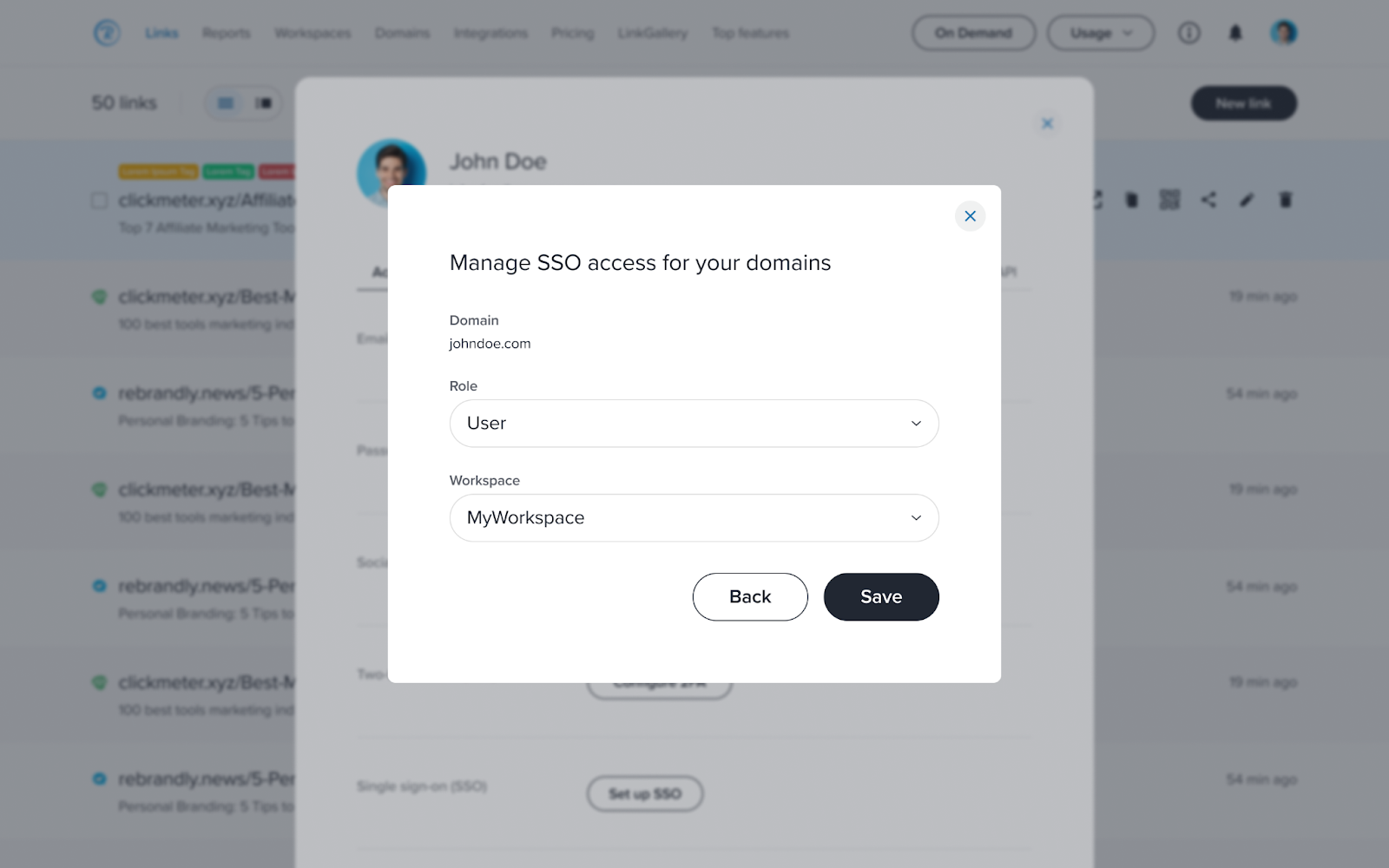Expand the Workspace dropdown showing MyWorkspace
Screen dimensions: 1389x868
coord(694,518)
